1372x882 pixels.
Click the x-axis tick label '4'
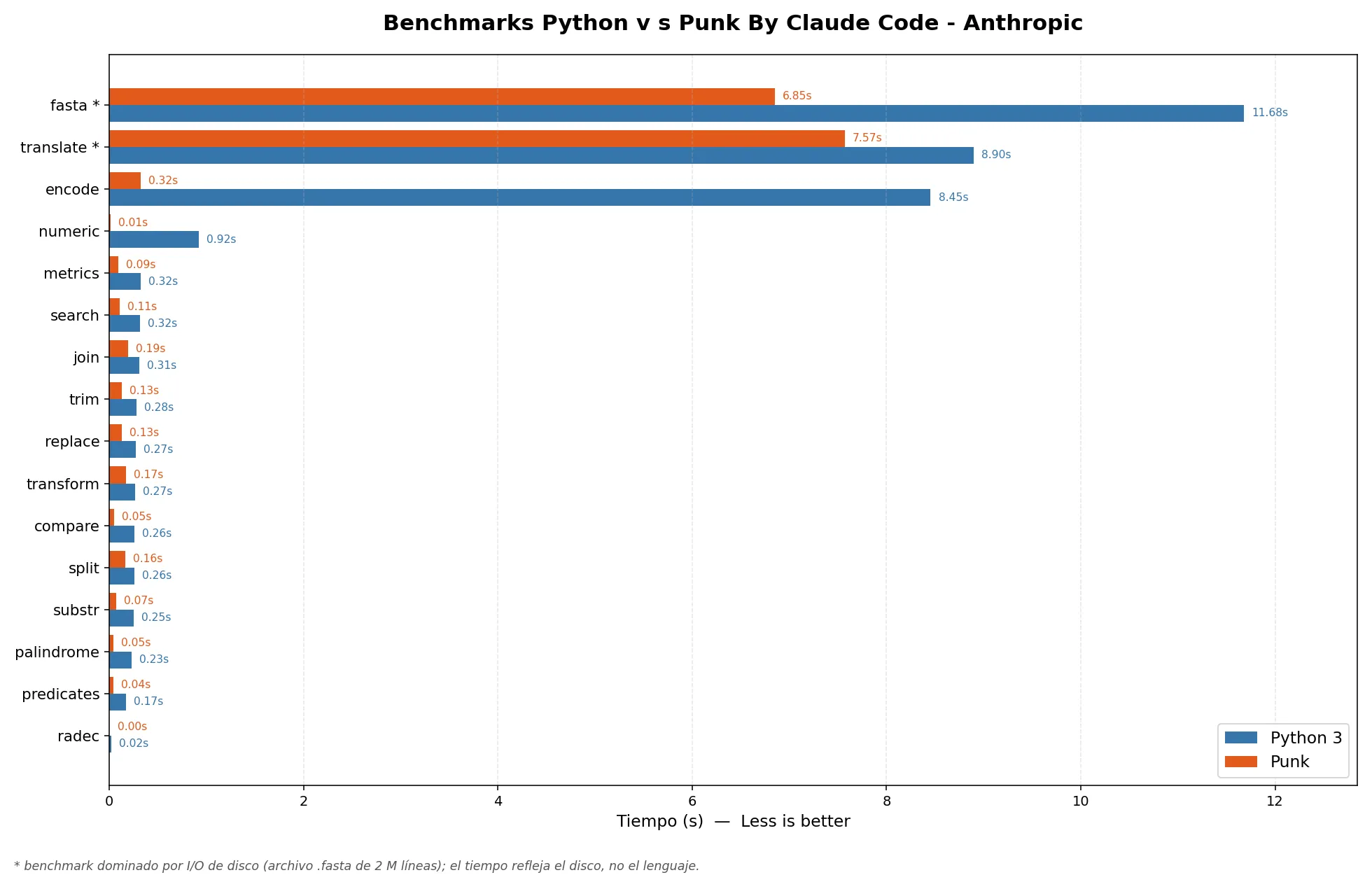498,801
